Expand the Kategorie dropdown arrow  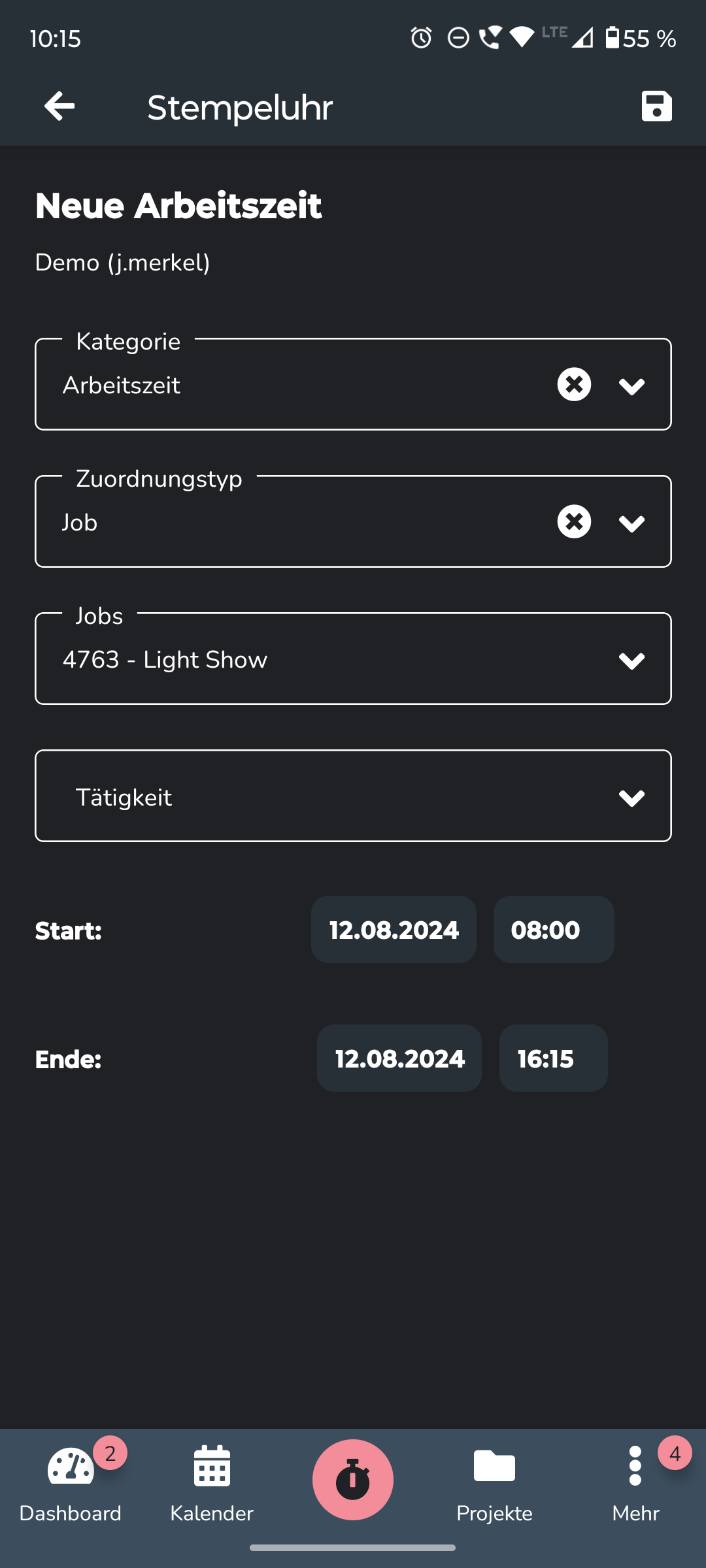click(631, 385)
